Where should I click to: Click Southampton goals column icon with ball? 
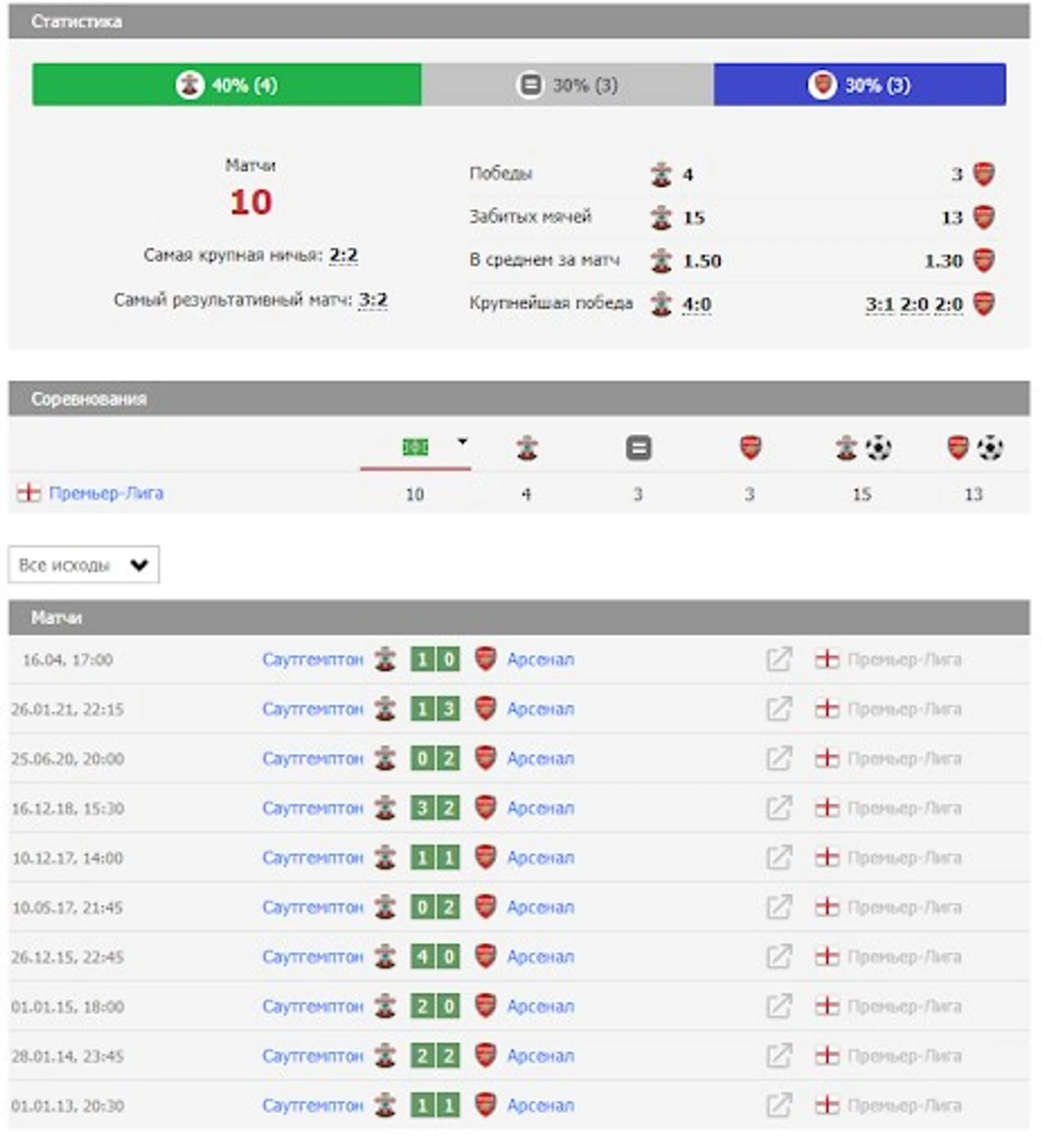(863, 448)
